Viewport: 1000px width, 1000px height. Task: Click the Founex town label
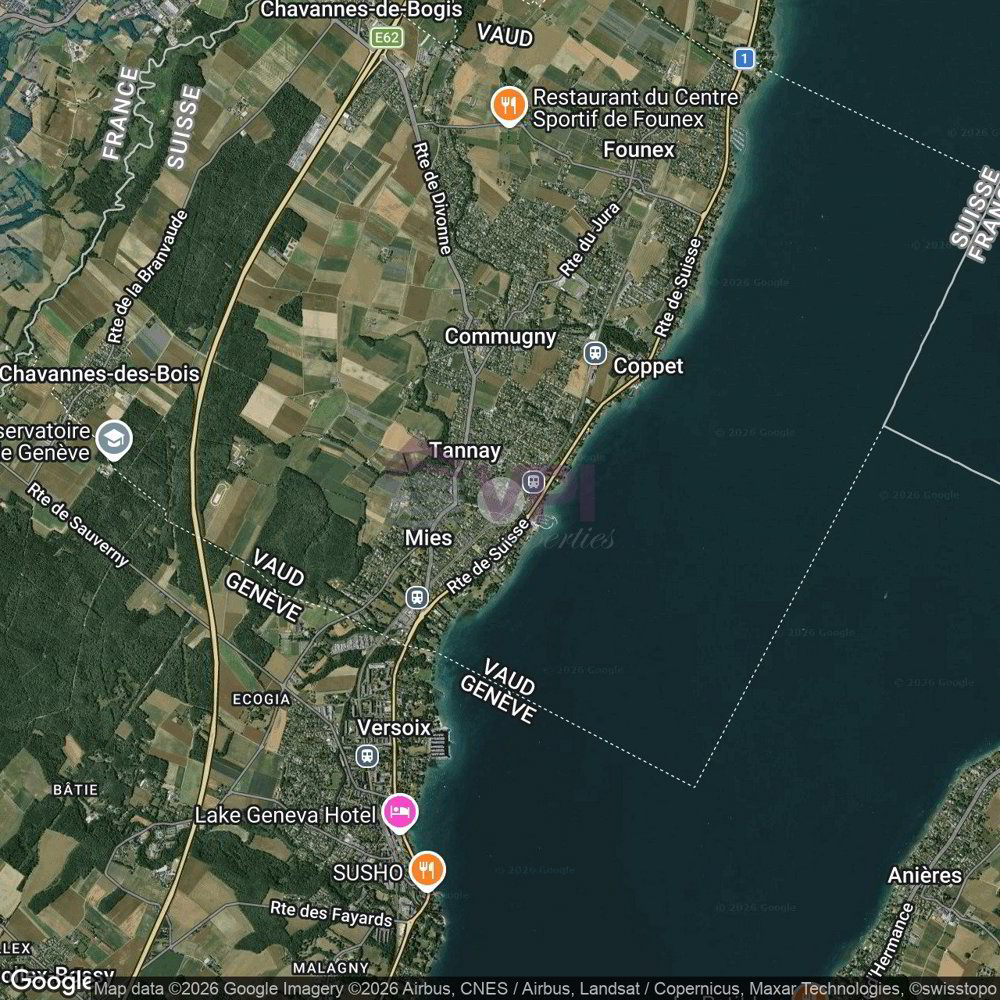tap(638, 150)
